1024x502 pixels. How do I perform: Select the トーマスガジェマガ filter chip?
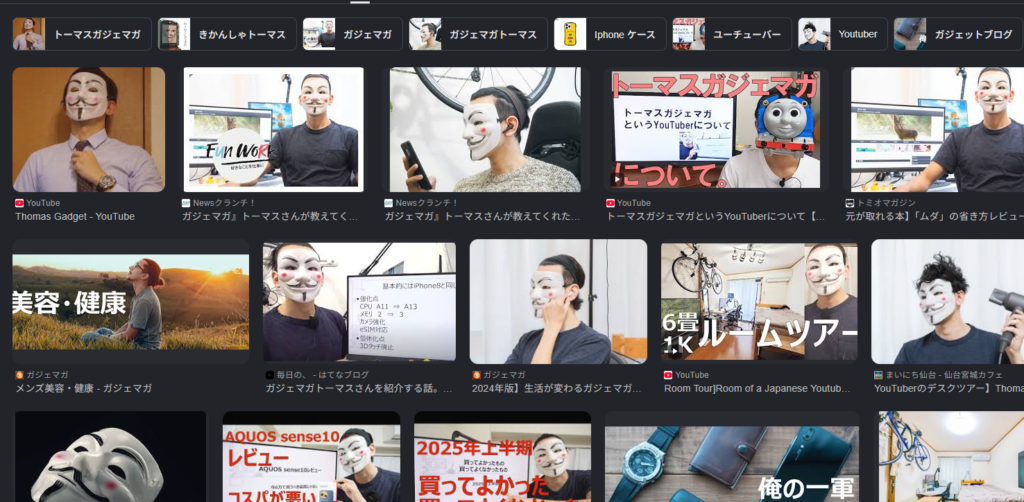point(82,34)
